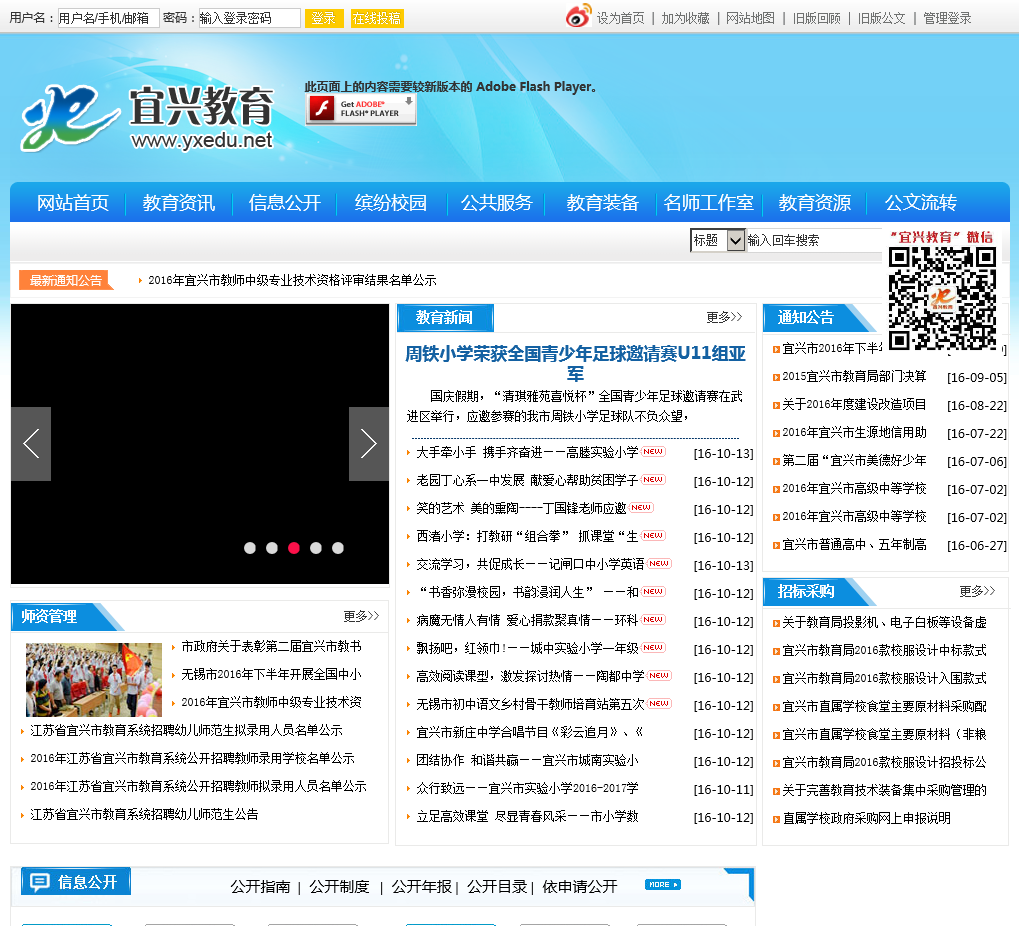Click the 在线投稿 button
The width and height of the screenshot is (1019, 926).
[x=377, y=18]
